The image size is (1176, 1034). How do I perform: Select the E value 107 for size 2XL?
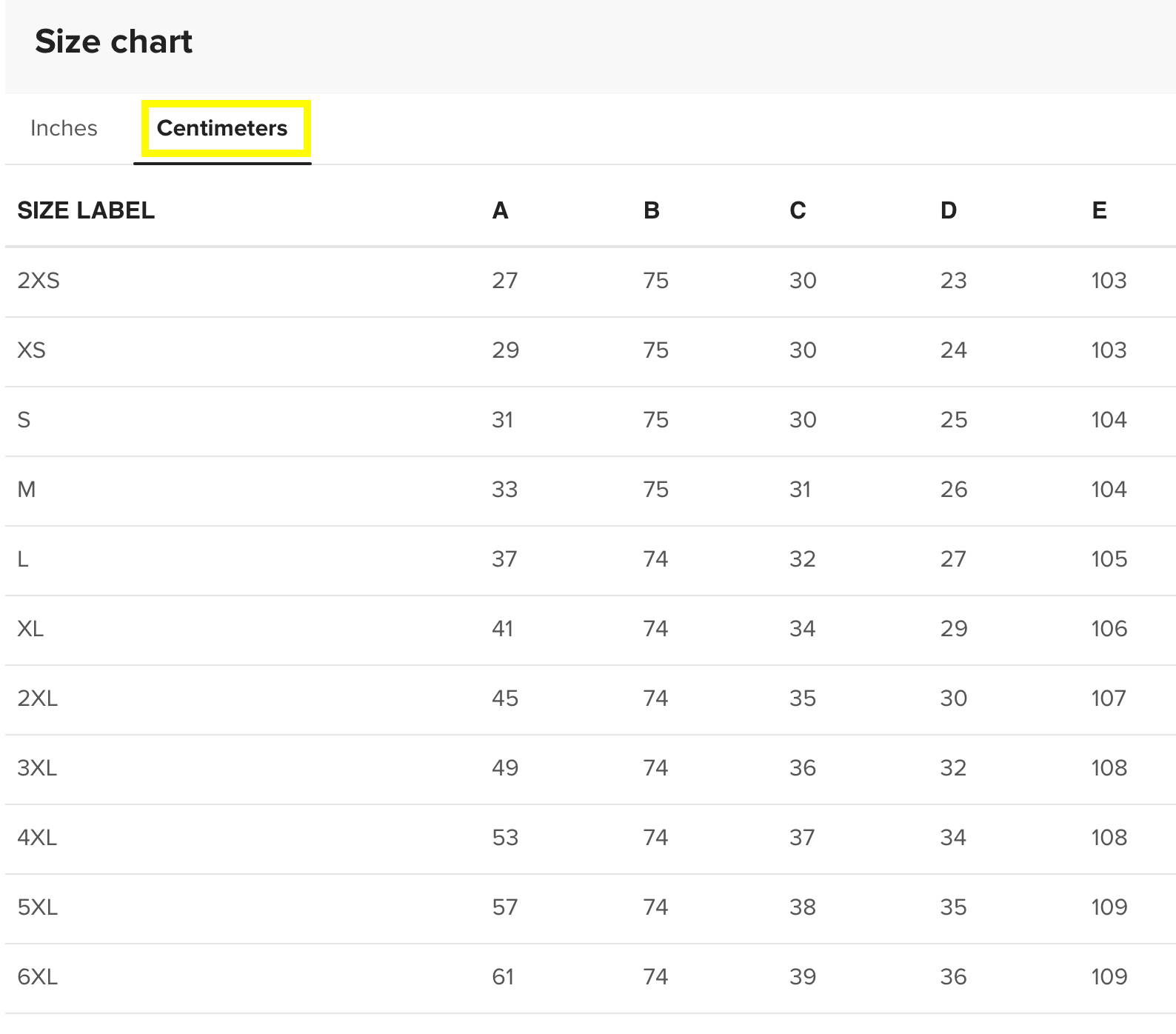click(1109, 698)
